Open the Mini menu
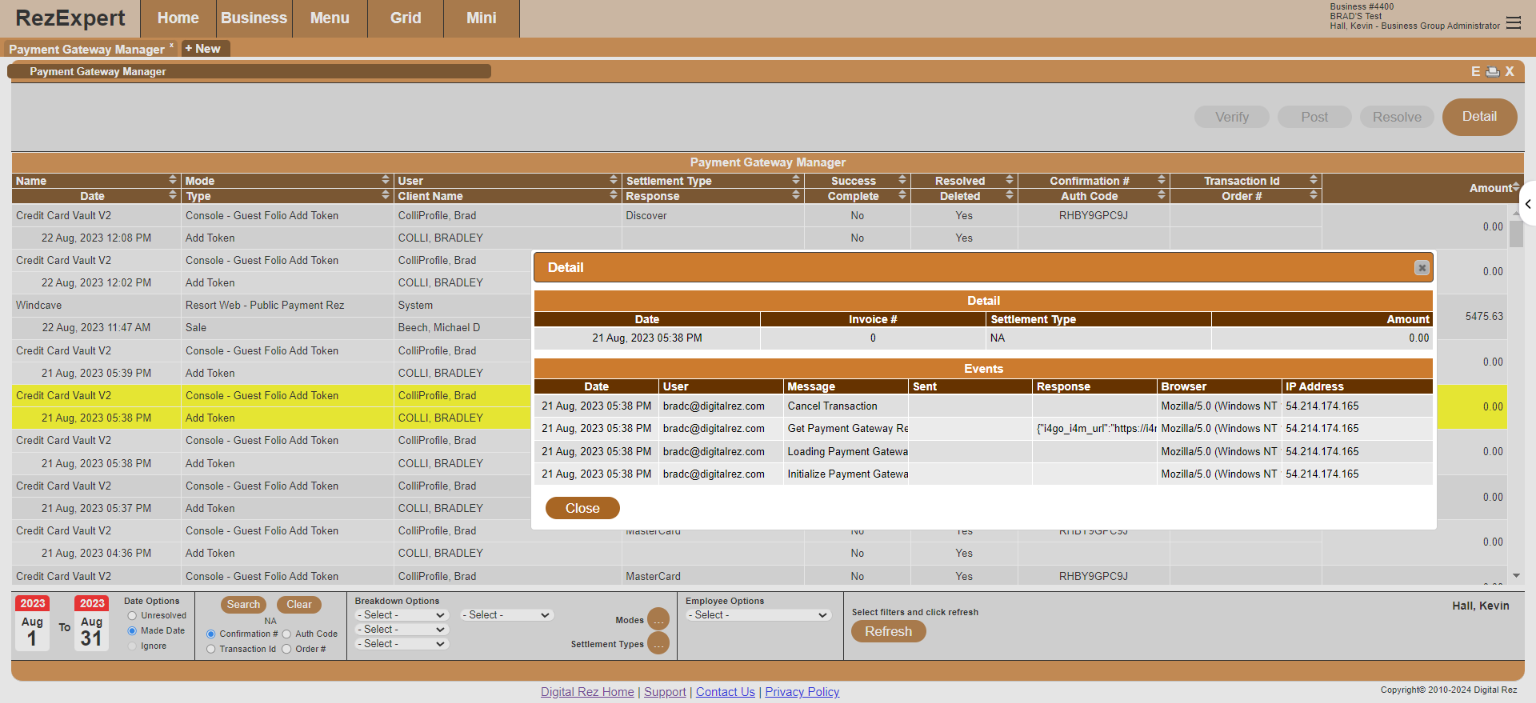1536x703 pixels. point(481,18)
